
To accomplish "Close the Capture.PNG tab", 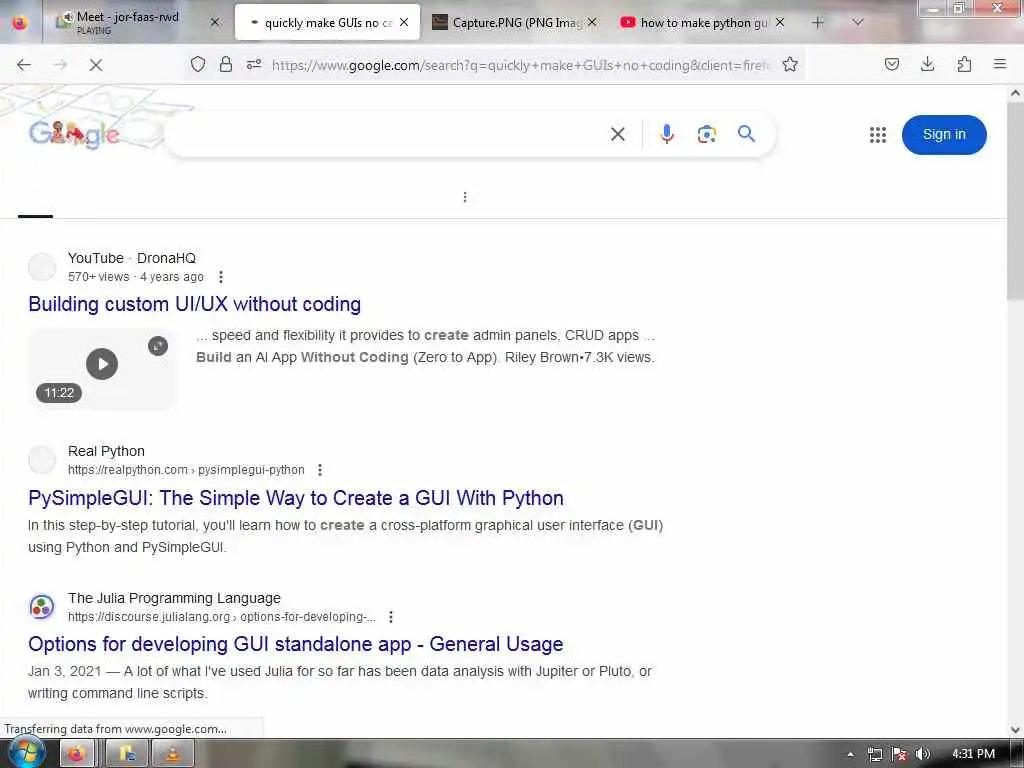I will (x=592, y=22).
